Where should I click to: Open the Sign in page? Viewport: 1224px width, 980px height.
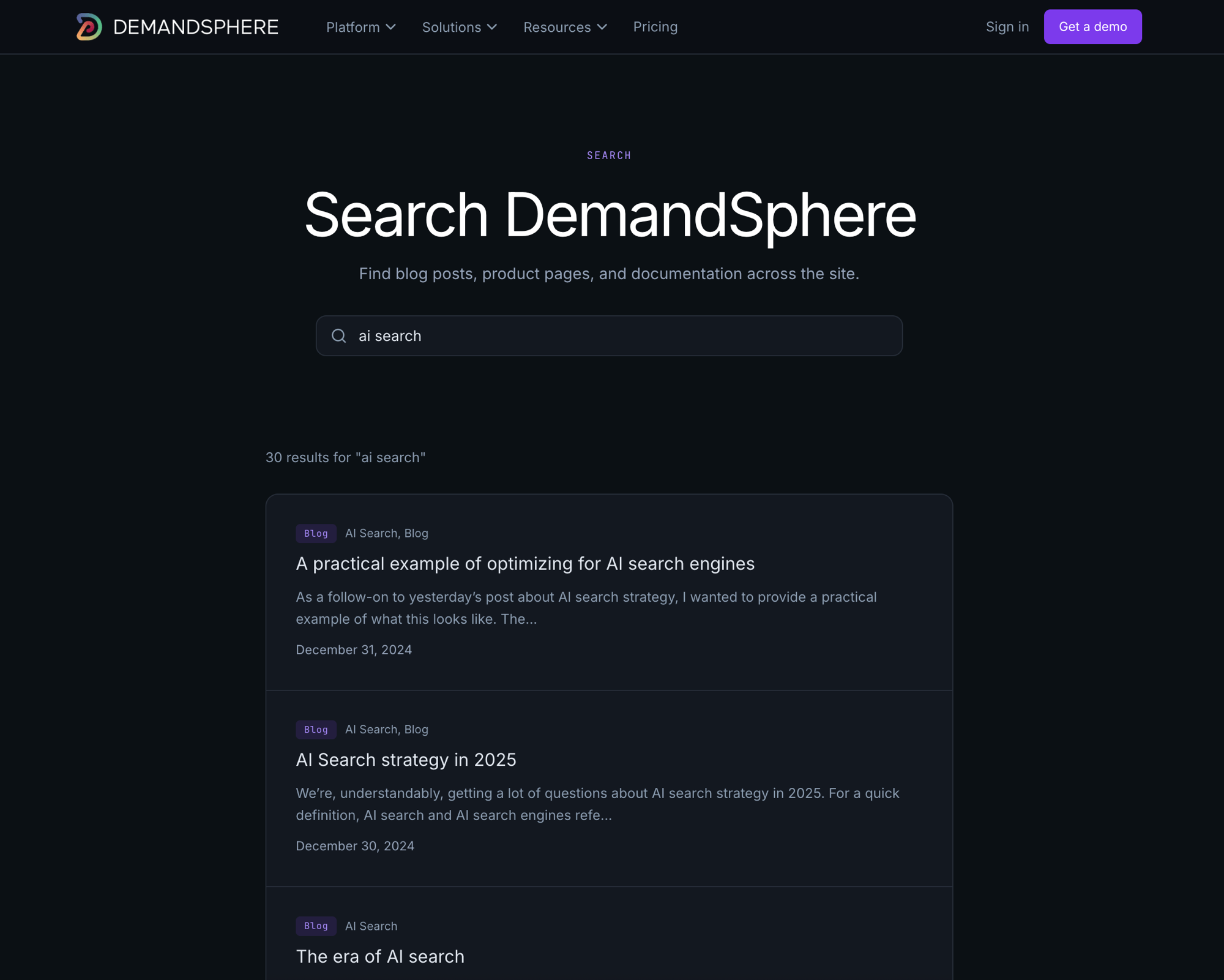(1007, 26)
